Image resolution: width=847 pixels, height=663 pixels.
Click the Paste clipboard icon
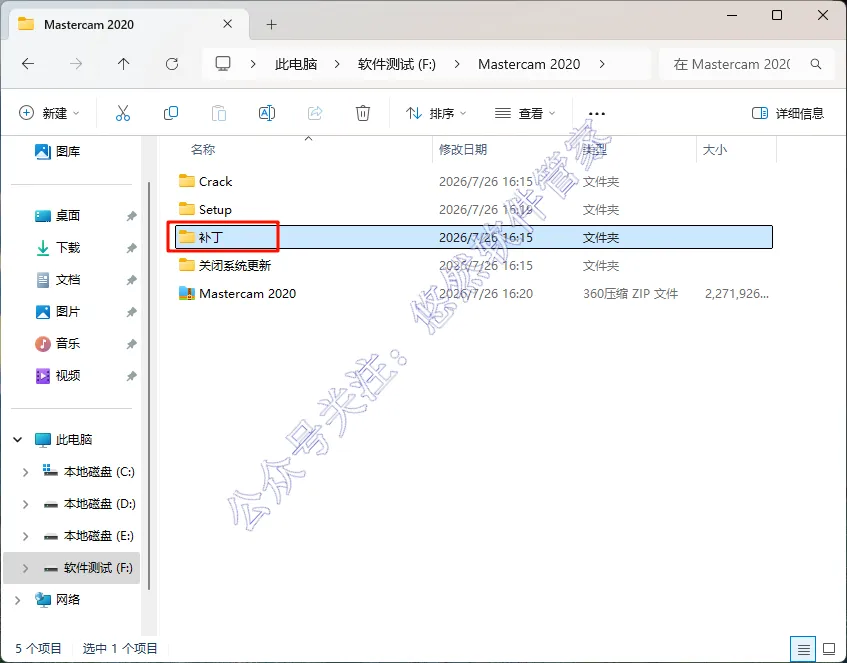pyautogui.click(x=219, y=113)
